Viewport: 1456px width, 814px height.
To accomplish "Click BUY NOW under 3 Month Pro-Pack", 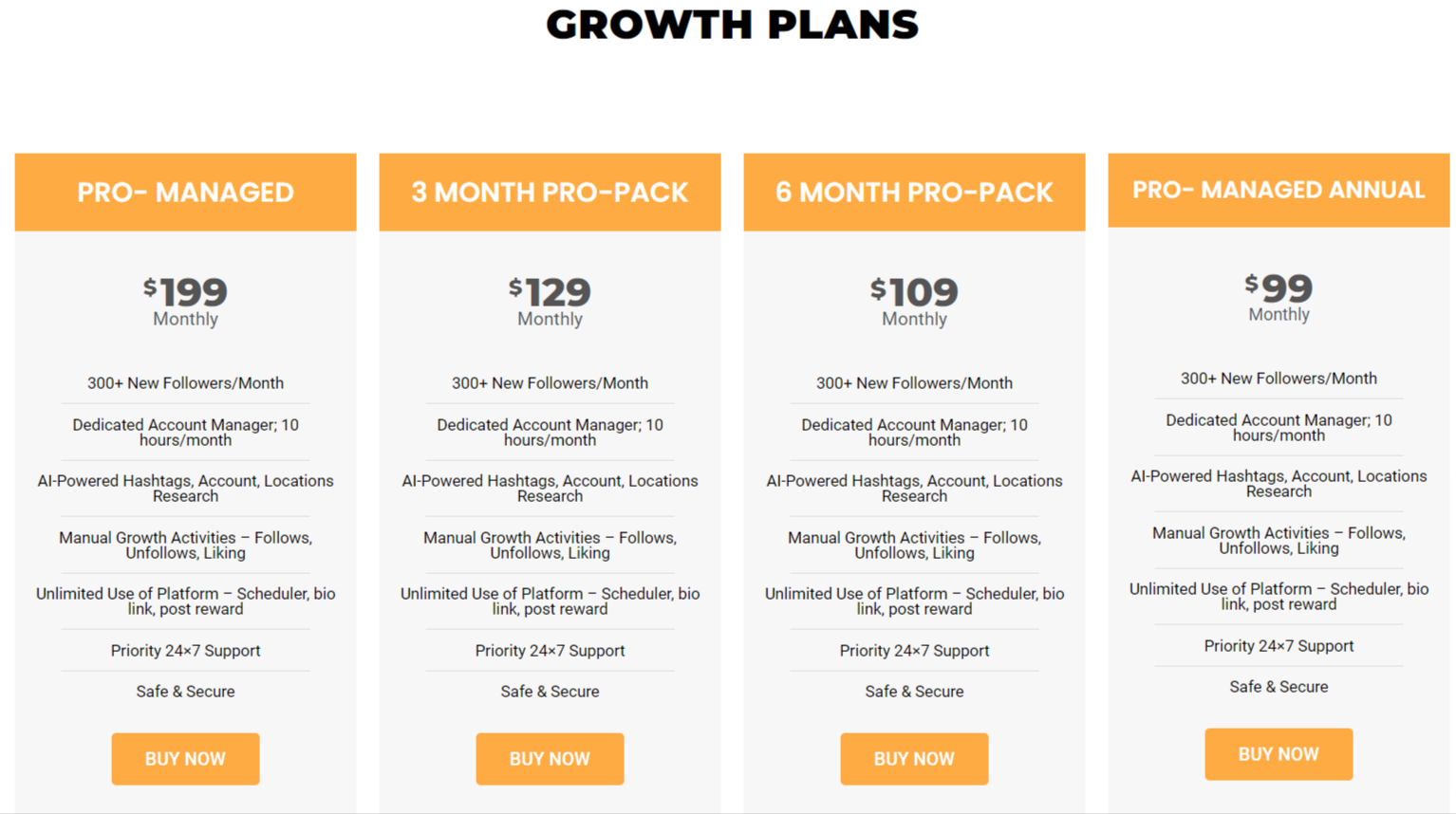I will pos(550,759).
